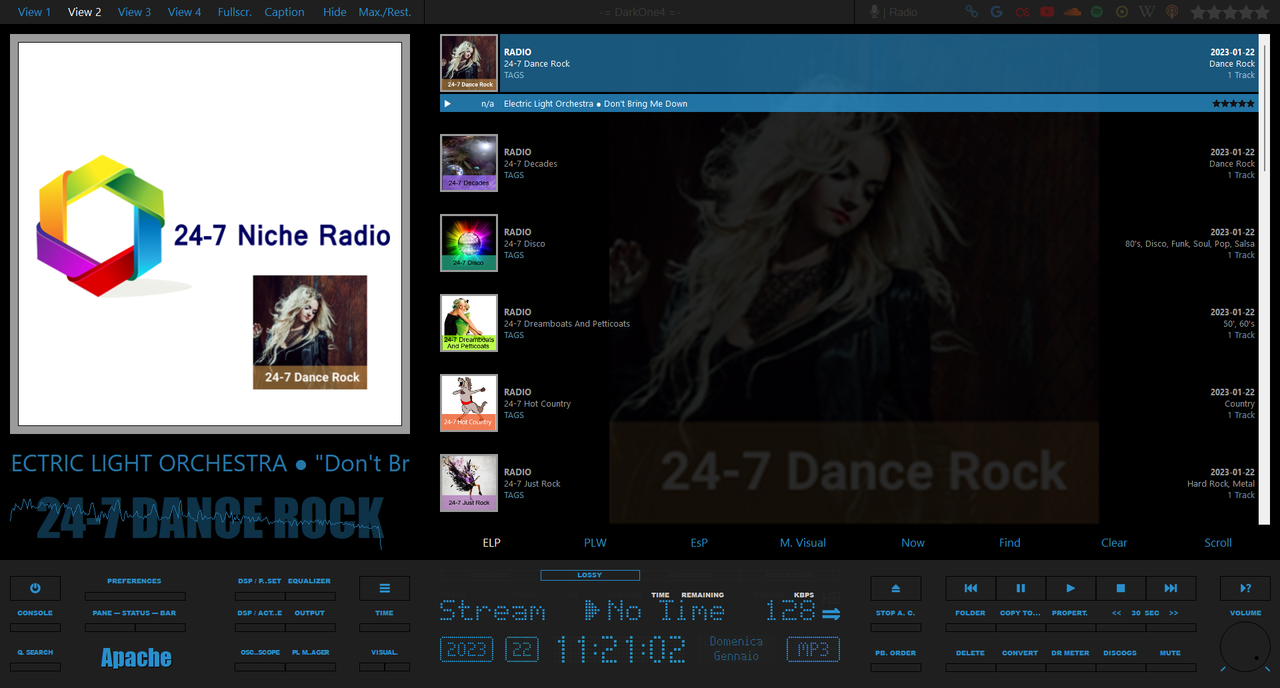The image size is (1280, 688).
Task: Toggle the Lossy indicator
Action: 590,575
